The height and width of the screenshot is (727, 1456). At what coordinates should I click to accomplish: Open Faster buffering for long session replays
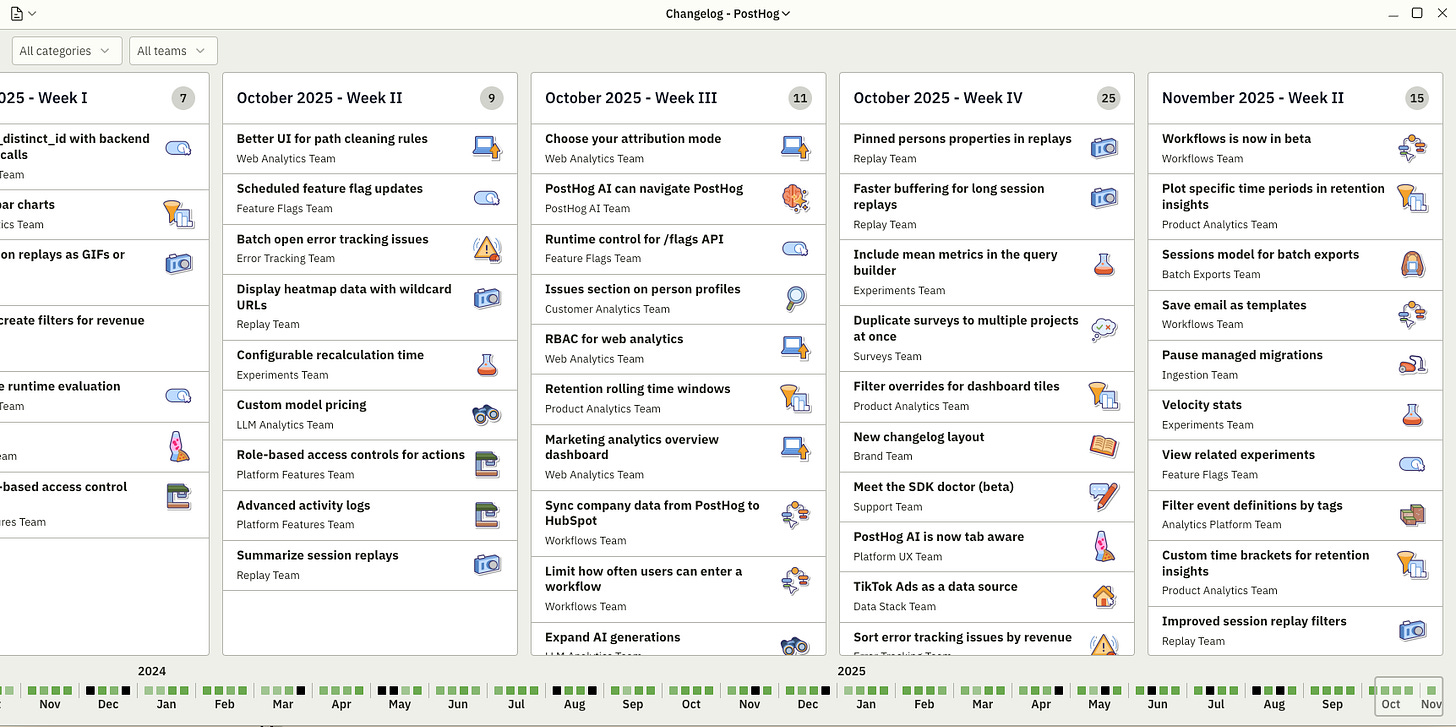[x=987, y=207]
